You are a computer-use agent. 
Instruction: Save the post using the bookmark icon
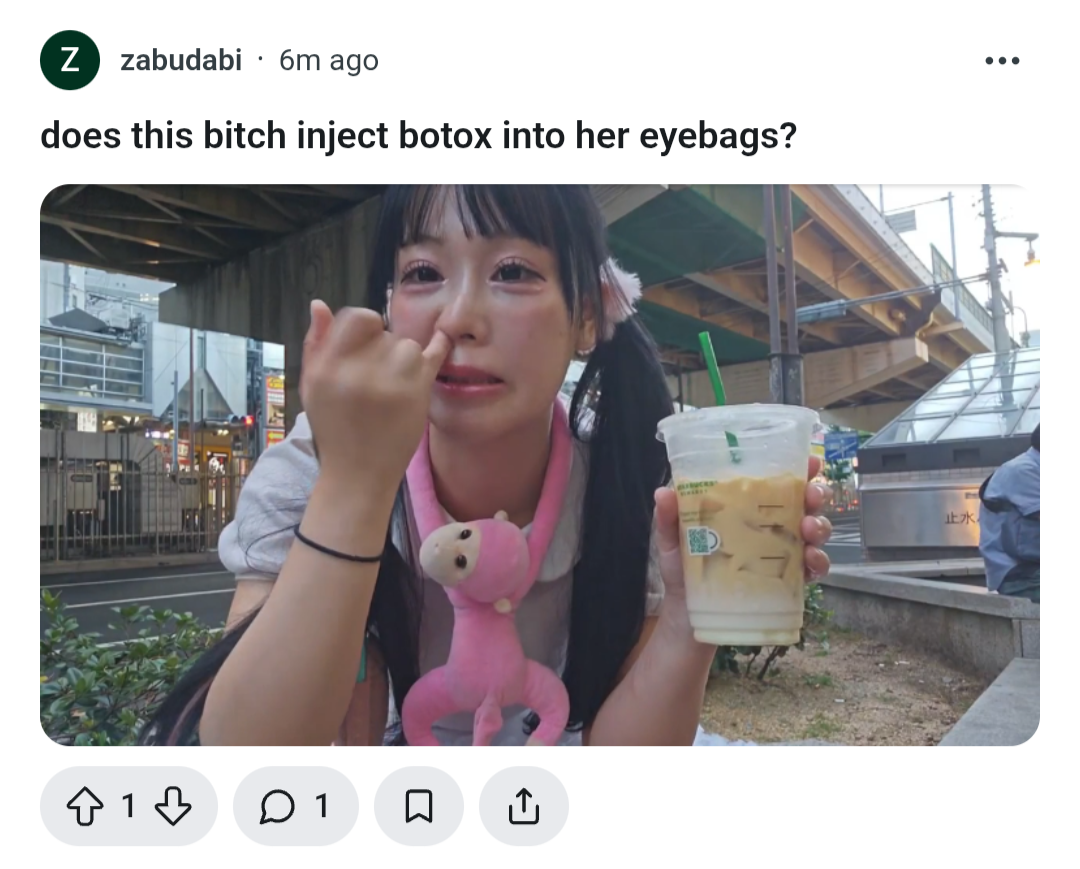point(419,806)
